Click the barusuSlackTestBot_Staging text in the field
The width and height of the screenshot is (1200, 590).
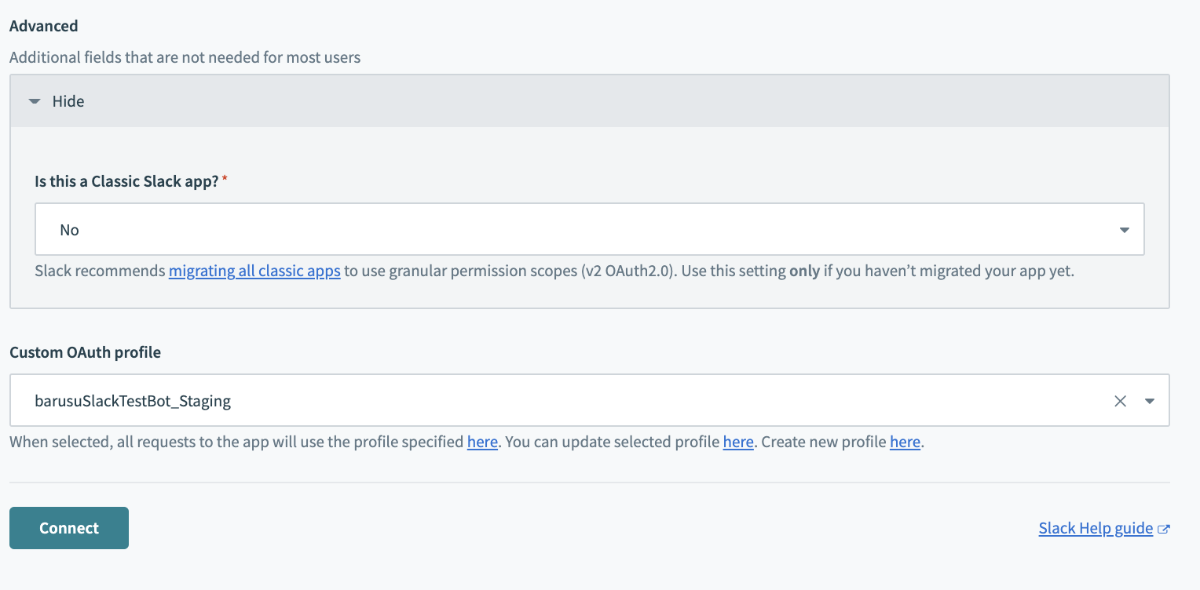[x=132, y=401]
